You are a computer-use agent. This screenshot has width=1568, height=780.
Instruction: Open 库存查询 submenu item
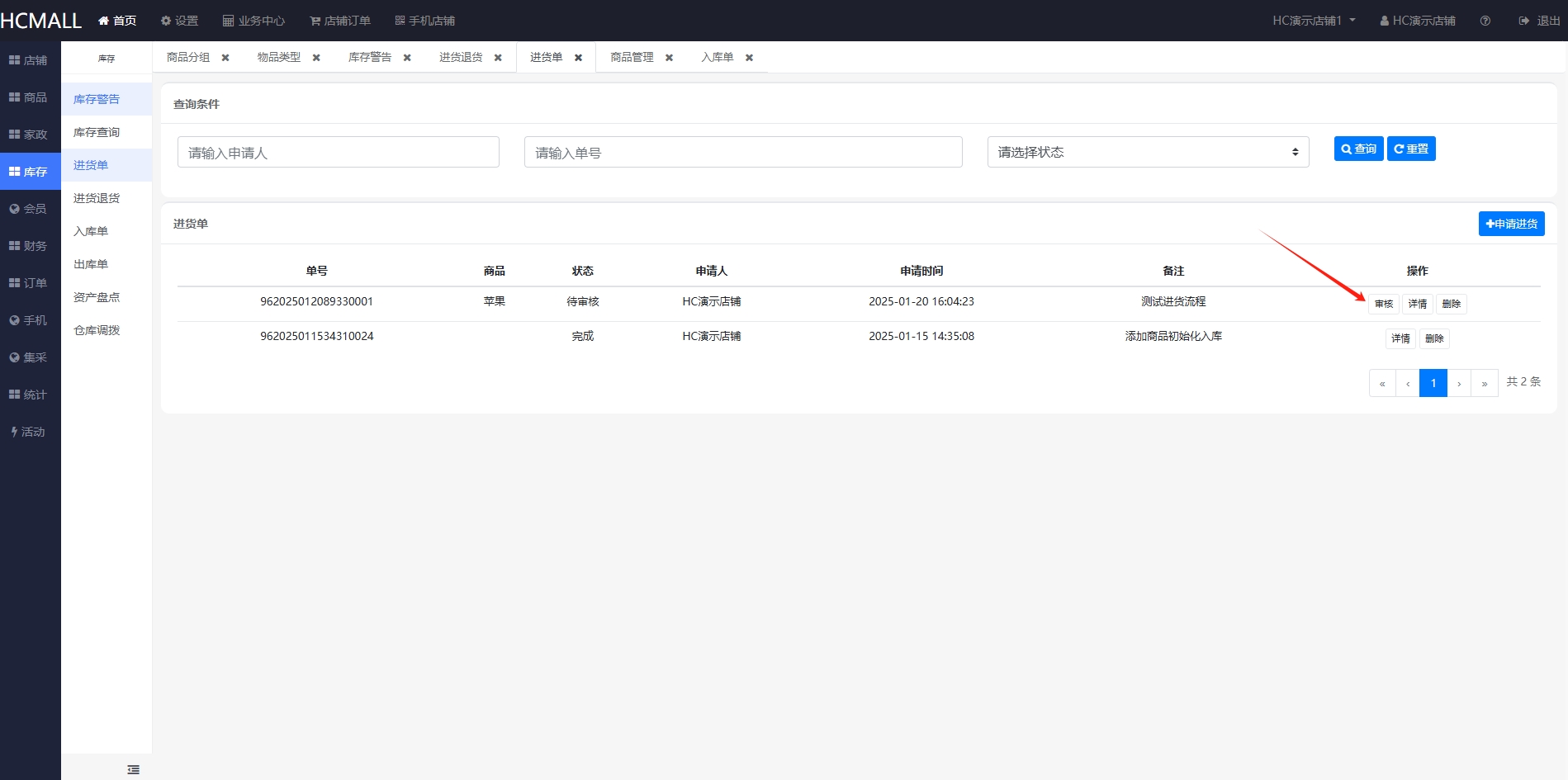107,132
